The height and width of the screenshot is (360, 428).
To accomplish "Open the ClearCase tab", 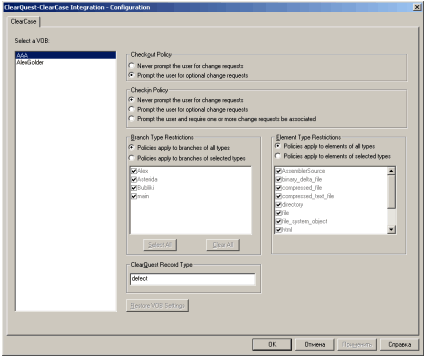I will pos(23,22).
